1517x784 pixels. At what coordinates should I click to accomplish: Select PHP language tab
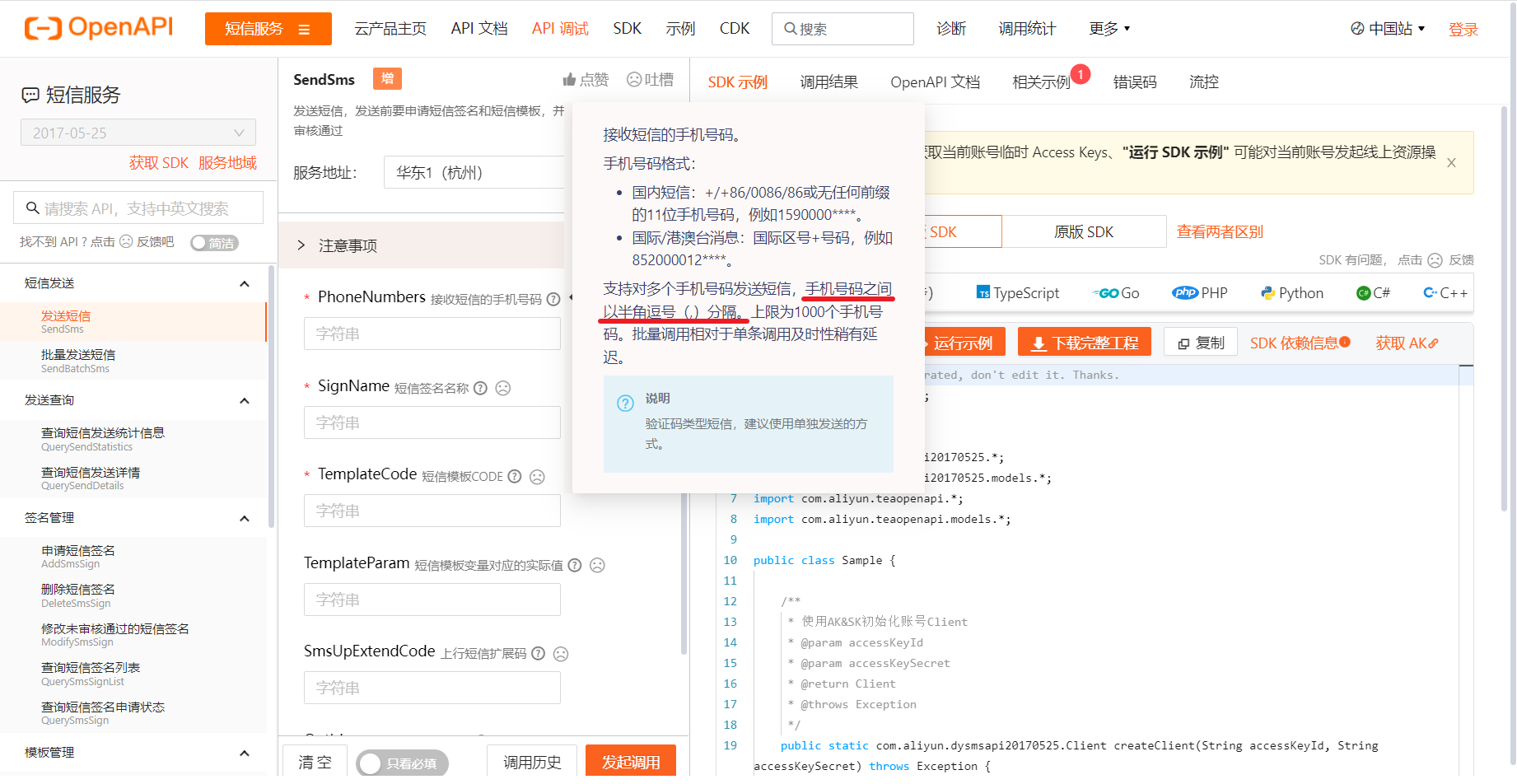pos(1200,293)
